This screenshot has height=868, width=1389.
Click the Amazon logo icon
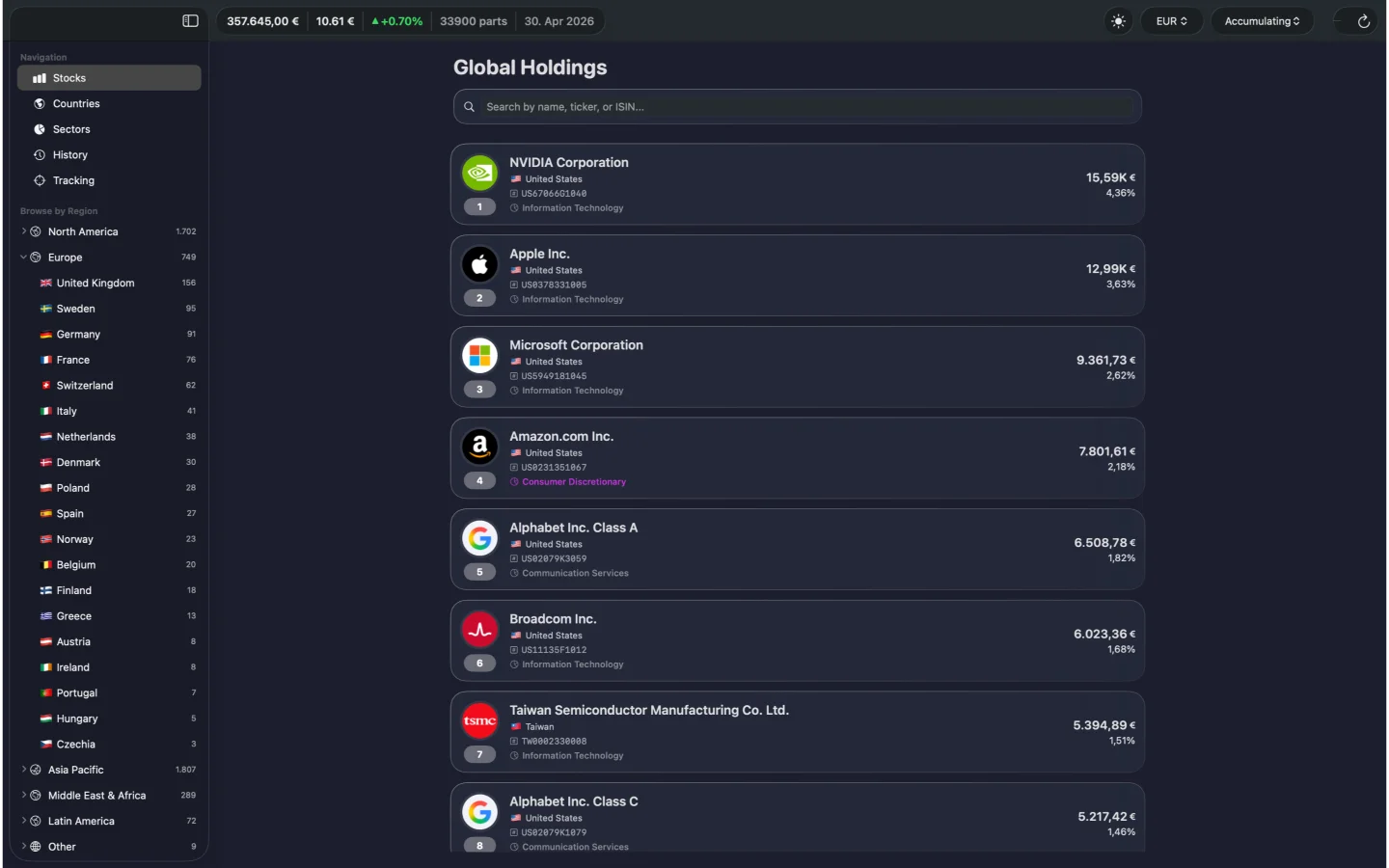[479, 447]
